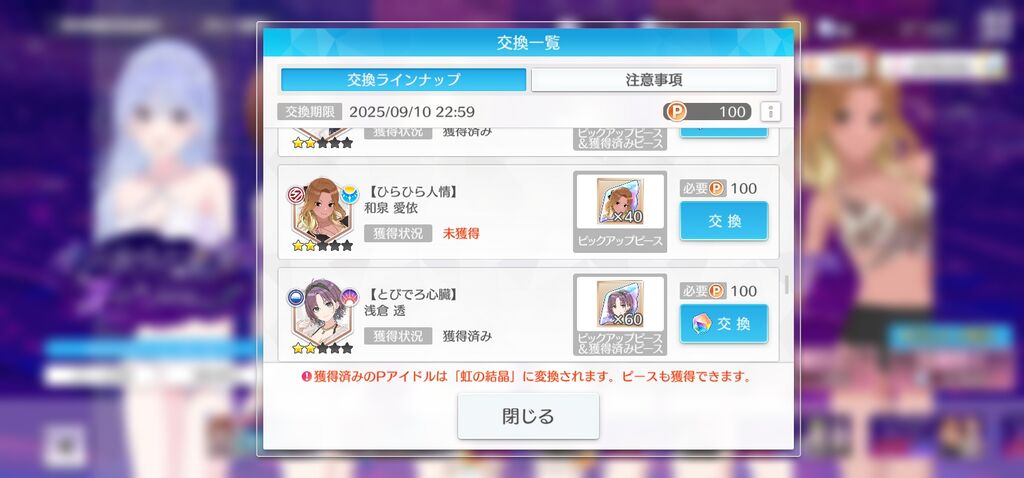Exchange 【とびでろ心臓】 with the rainbow crystal 交換 button
1024x478 pixels.
pyautogui.click(x=724, y=324)
